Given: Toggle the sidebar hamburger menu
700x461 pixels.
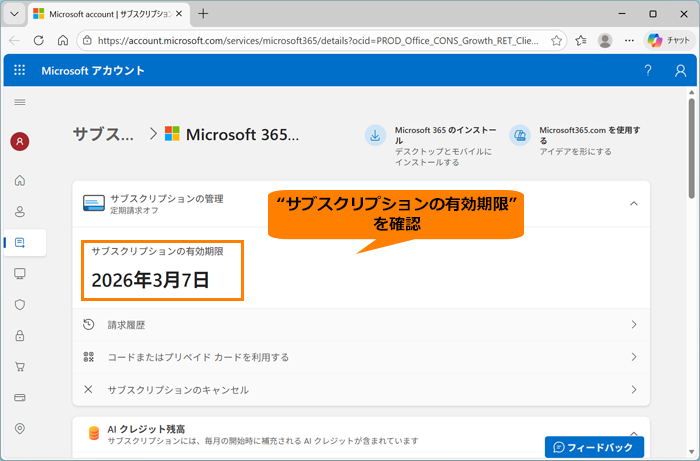Looking at the screenshot, I should pyautogui.click(x=20, y=102).
